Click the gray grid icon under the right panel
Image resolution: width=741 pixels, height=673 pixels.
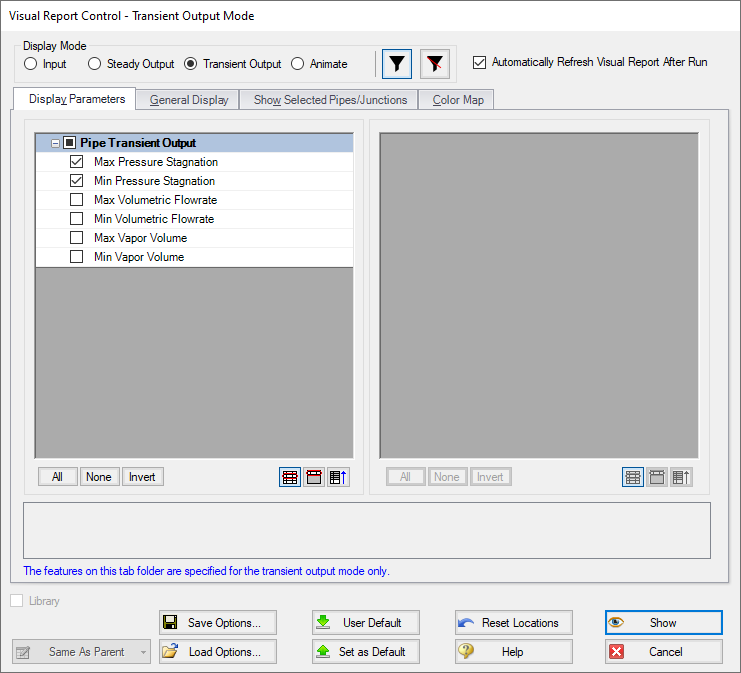point(633,477)
